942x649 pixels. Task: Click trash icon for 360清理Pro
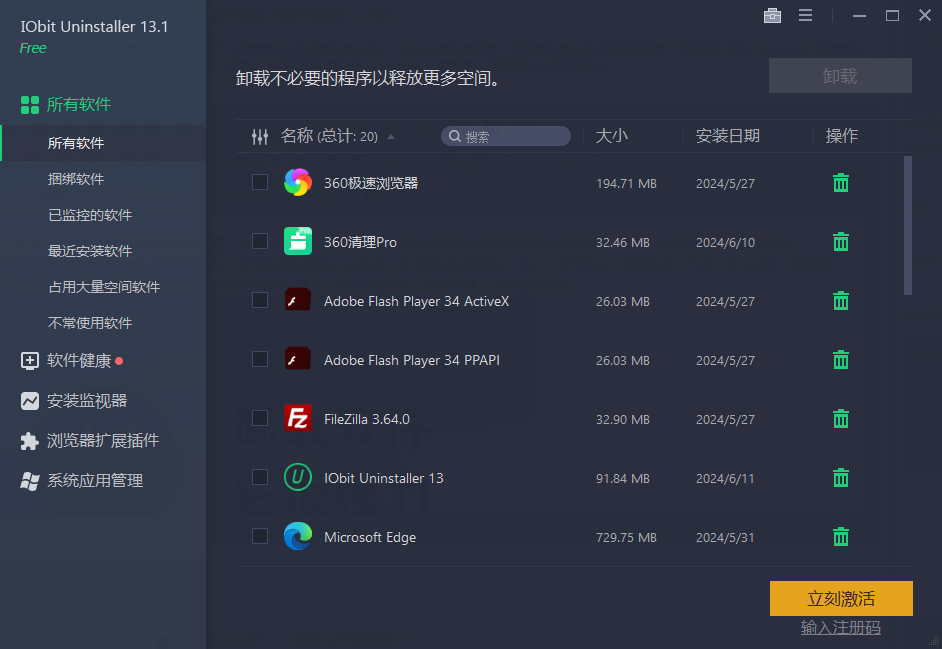coord(840,242)
